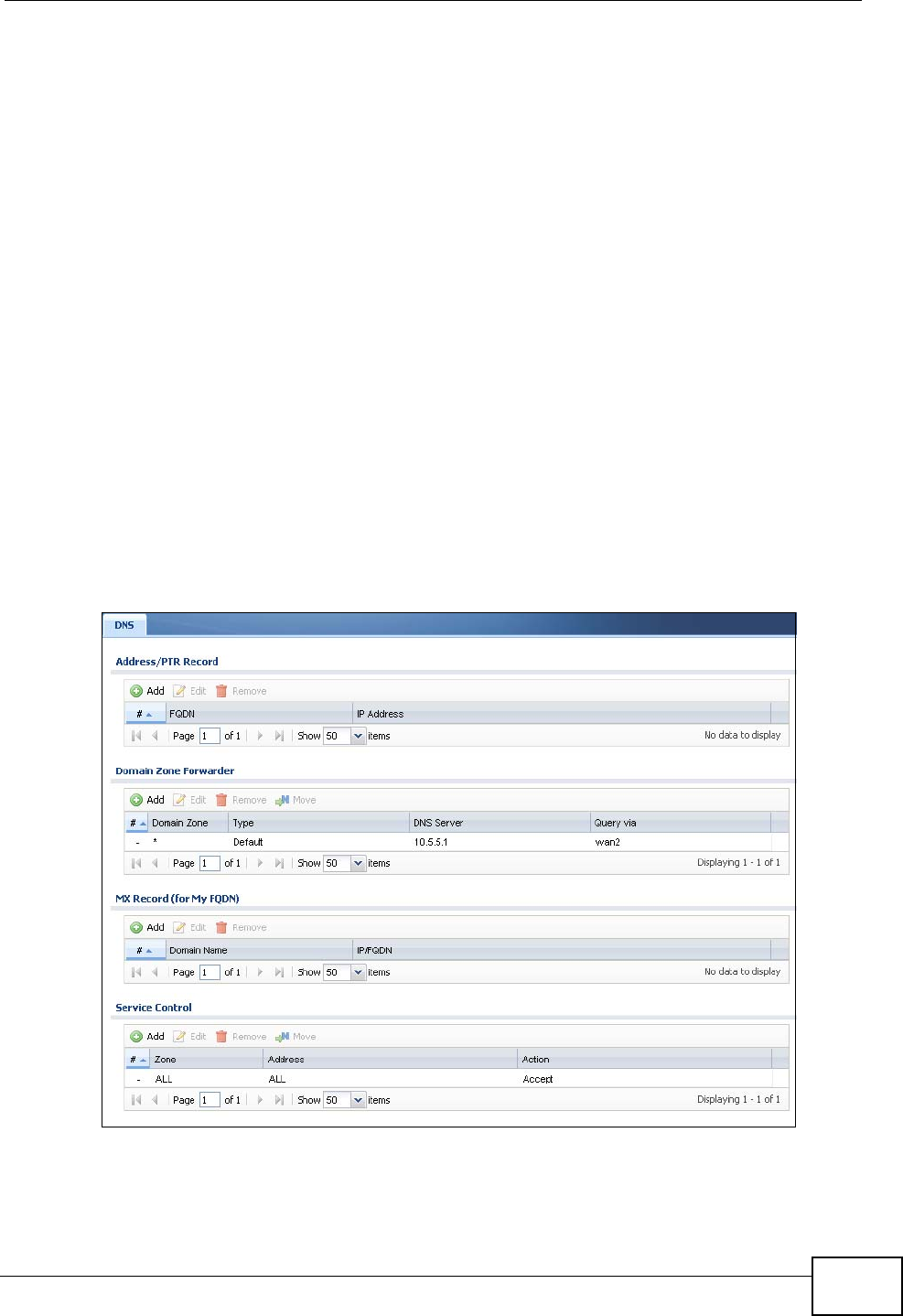
Task: Go to previous page in Domain Zone Forwarder pager
Action: pyautogui.click(x=155, y=863)
